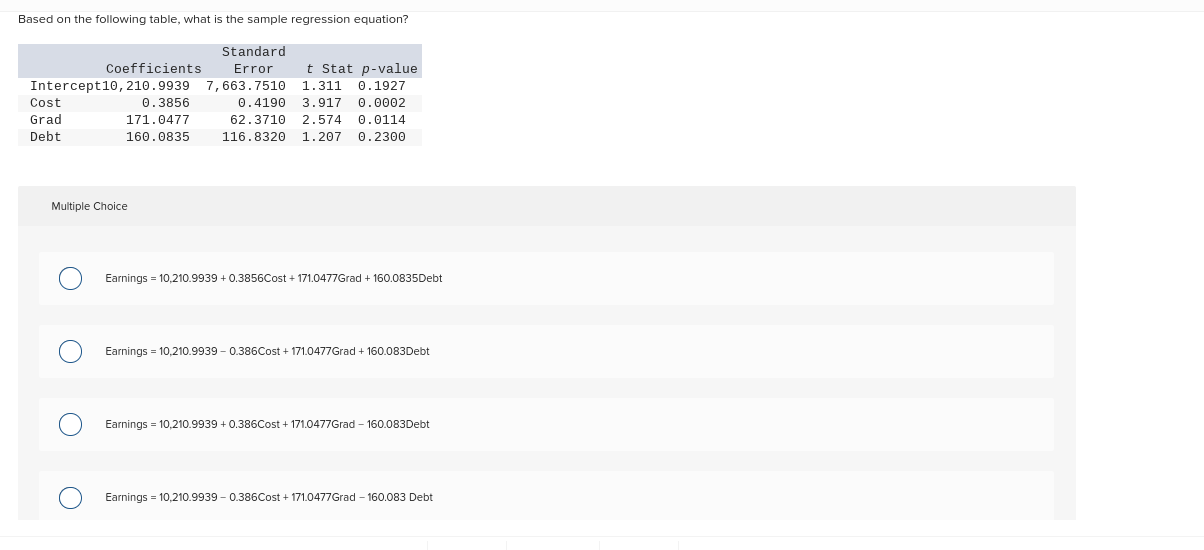The height and width of the screenshot is (550, 1204).
Task: Select option with −0.386Cost and +160.083Debt
Action: (x=70, y=351)
